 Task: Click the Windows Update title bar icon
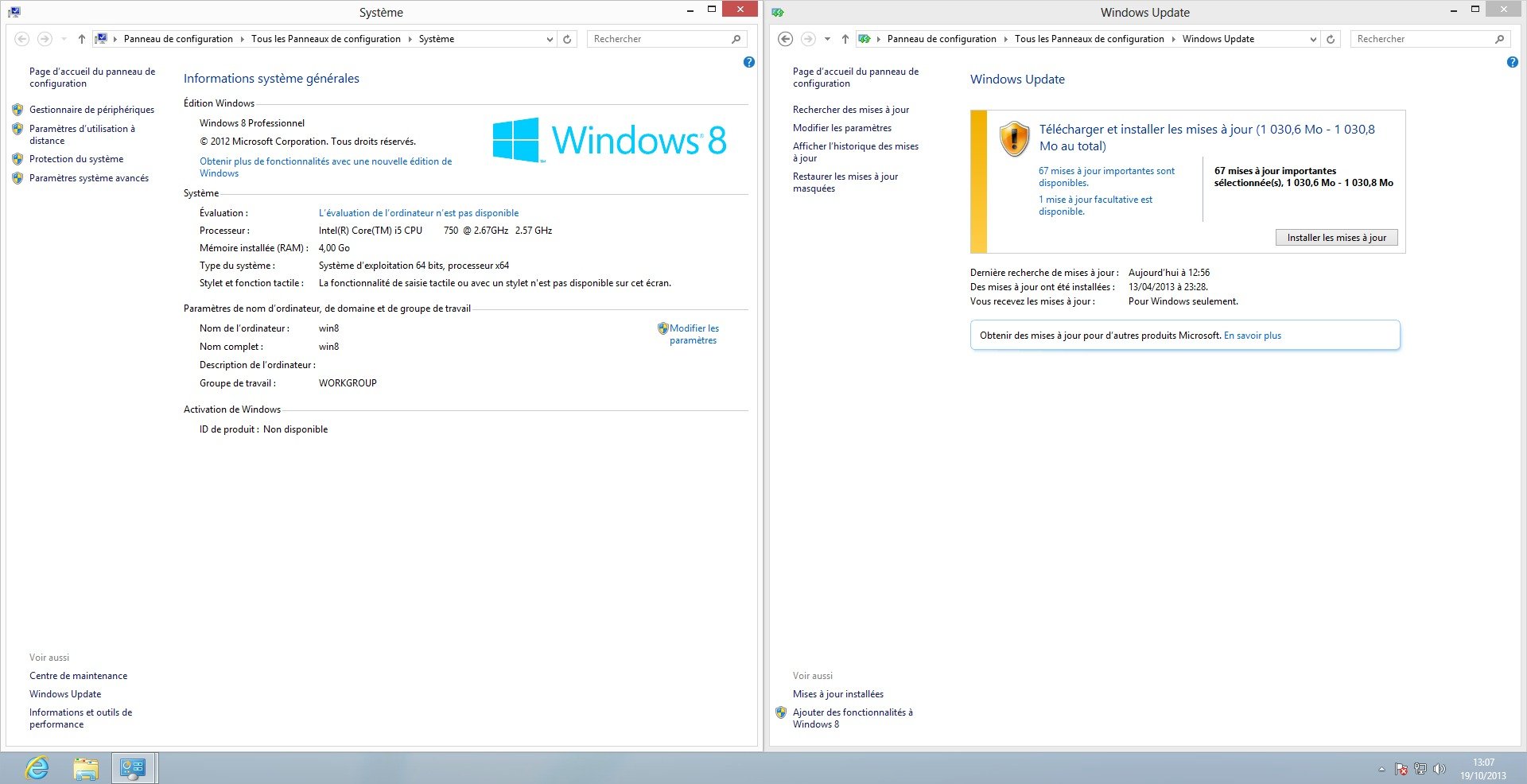point(778,12)
